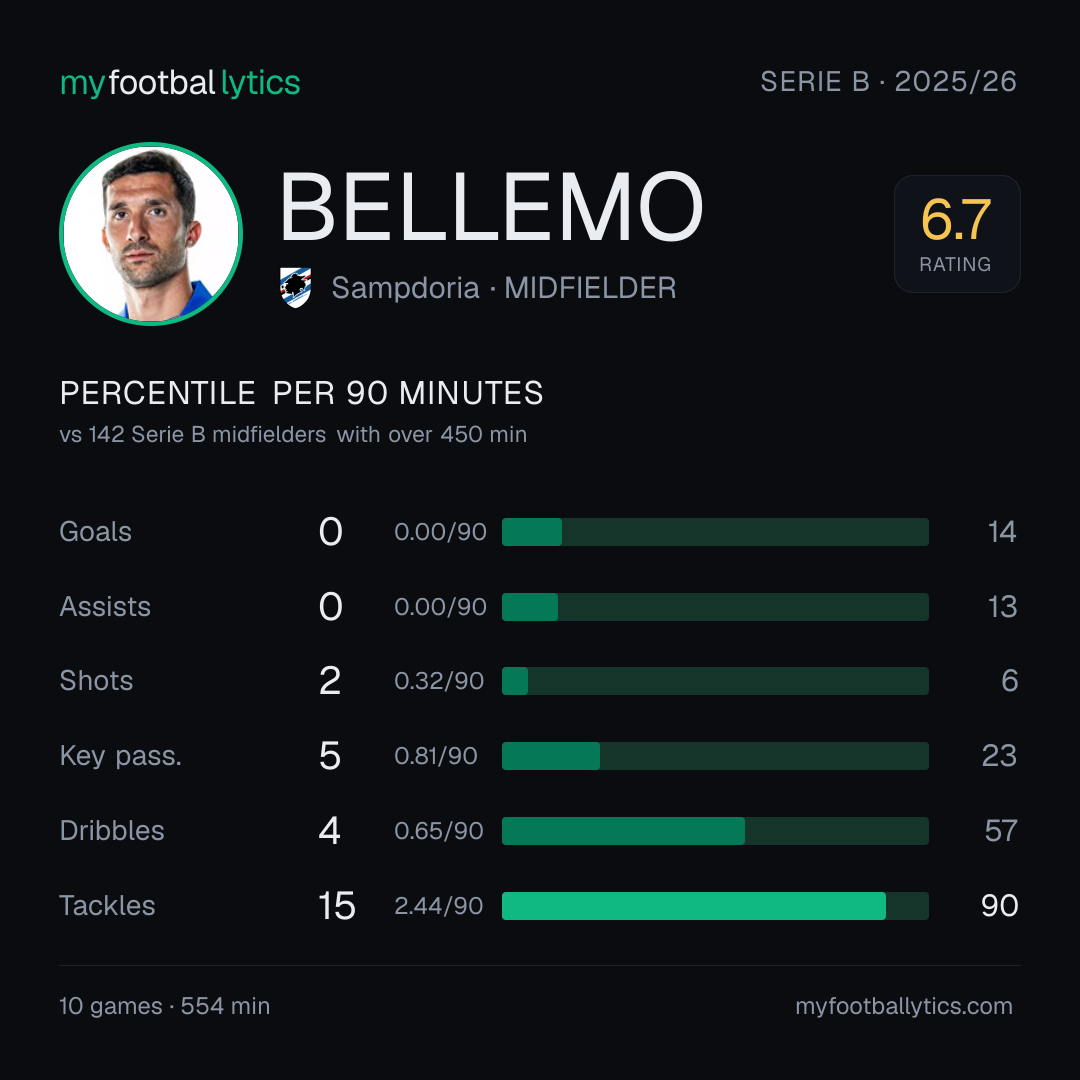Click the Goals percentile bar
Screen dimensions: 1080x1080
pyautogui.click(x=715, y=532)
